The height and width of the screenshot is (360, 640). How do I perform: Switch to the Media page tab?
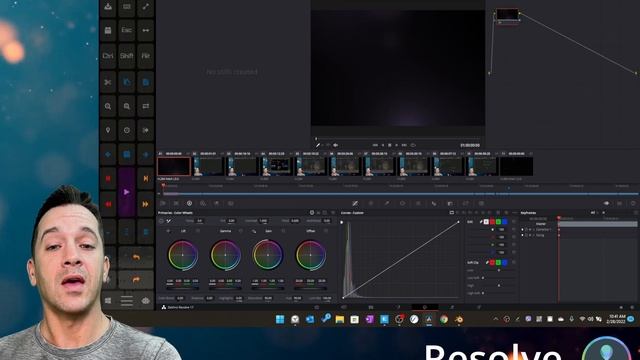(317, 307)
